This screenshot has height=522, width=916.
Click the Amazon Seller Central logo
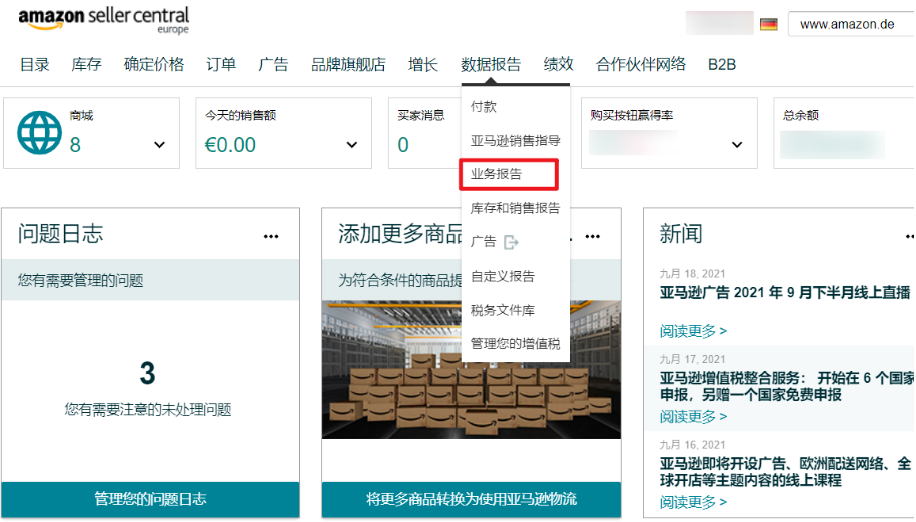tap(104, 20)
